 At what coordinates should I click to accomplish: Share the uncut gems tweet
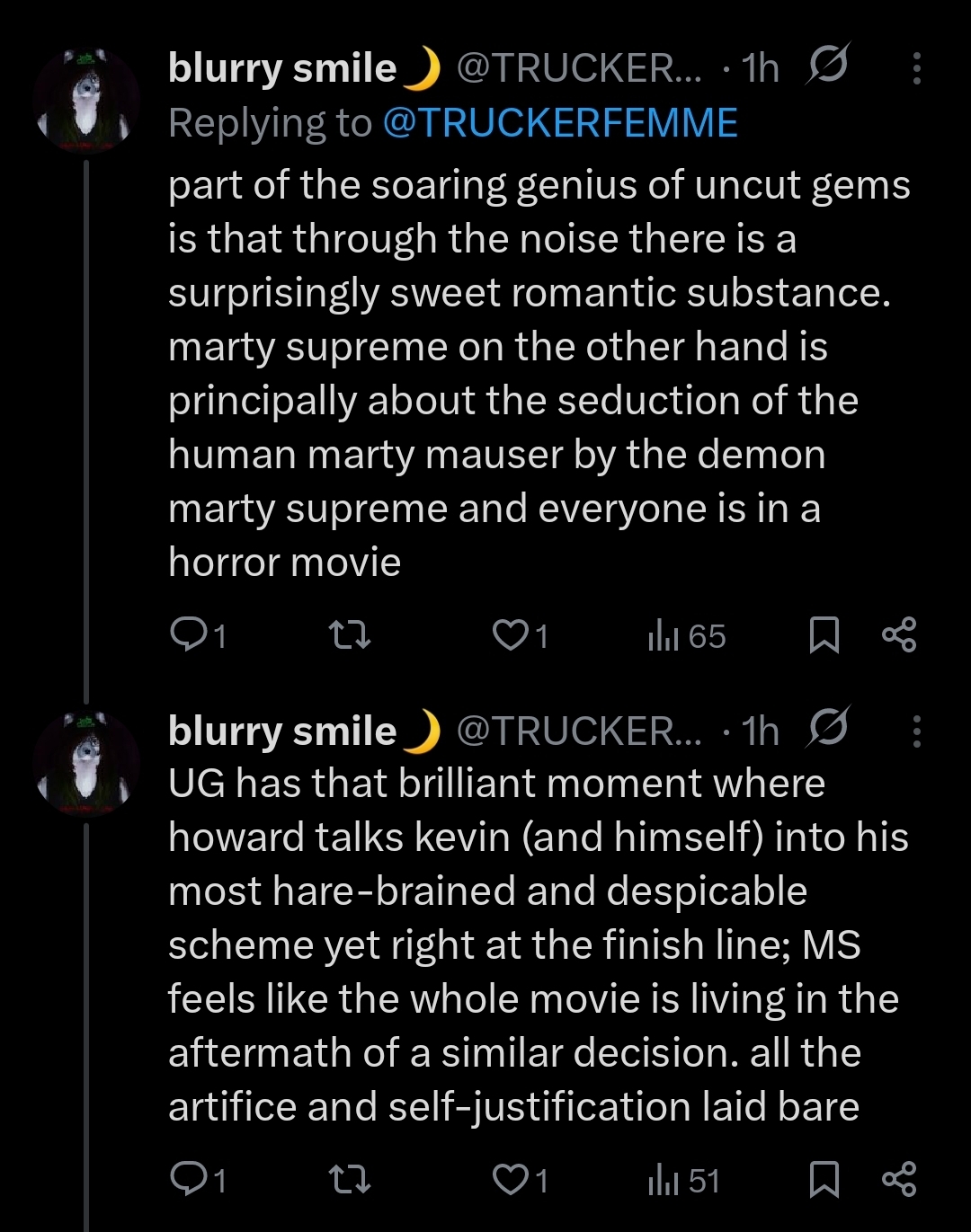tap(899, 635)
